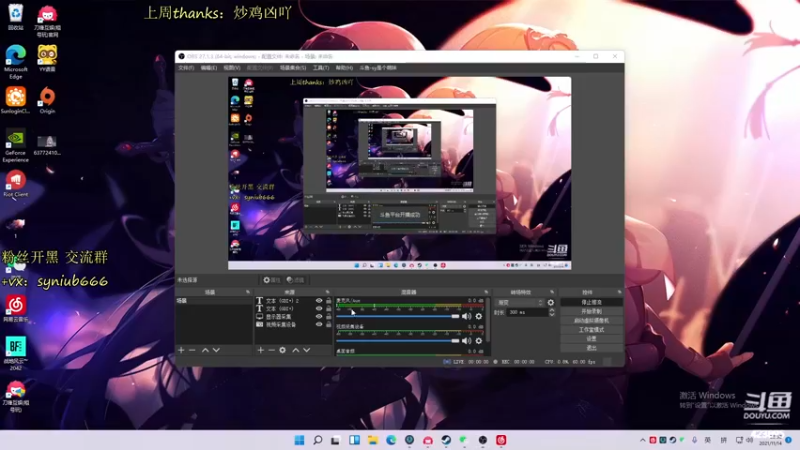Open the 场景集合(S) menu

(293, 68)
